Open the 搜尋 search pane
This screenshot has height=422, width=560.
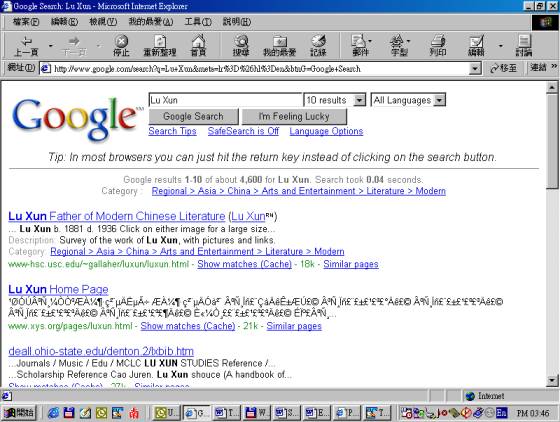point(241,46)
